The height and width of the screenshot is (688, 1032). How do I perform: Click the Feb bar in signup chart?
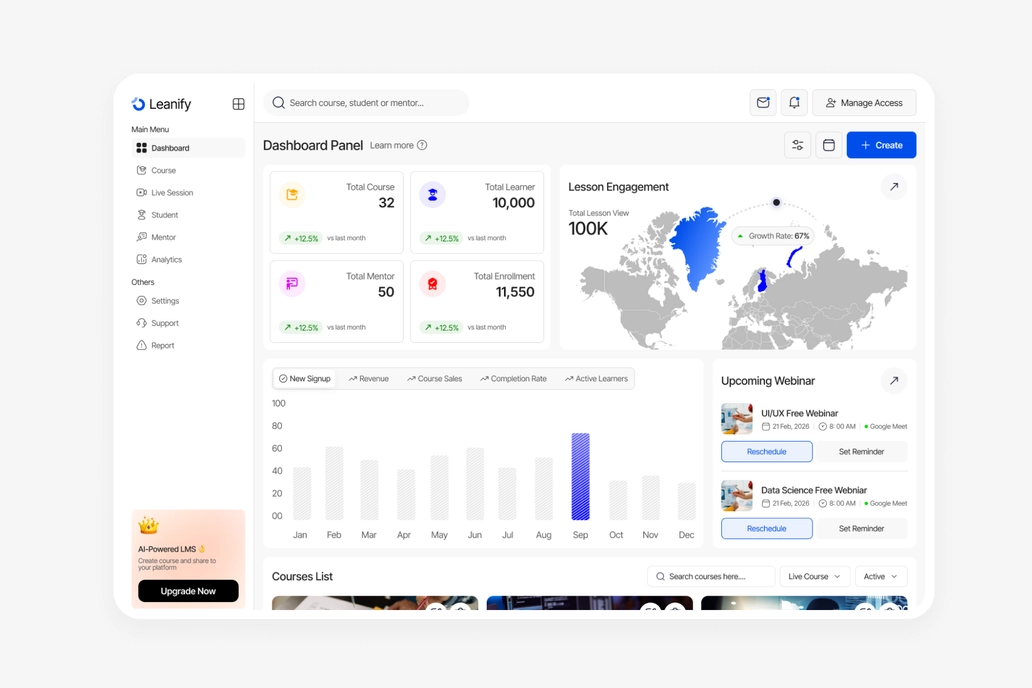[334, 483]
